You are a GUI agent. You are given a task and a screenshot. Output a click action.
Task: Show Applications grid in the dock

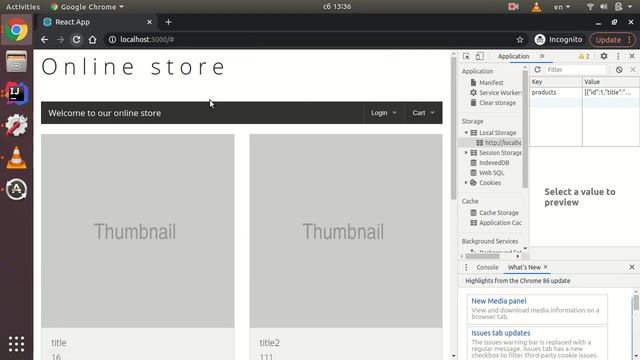(16, 344)
